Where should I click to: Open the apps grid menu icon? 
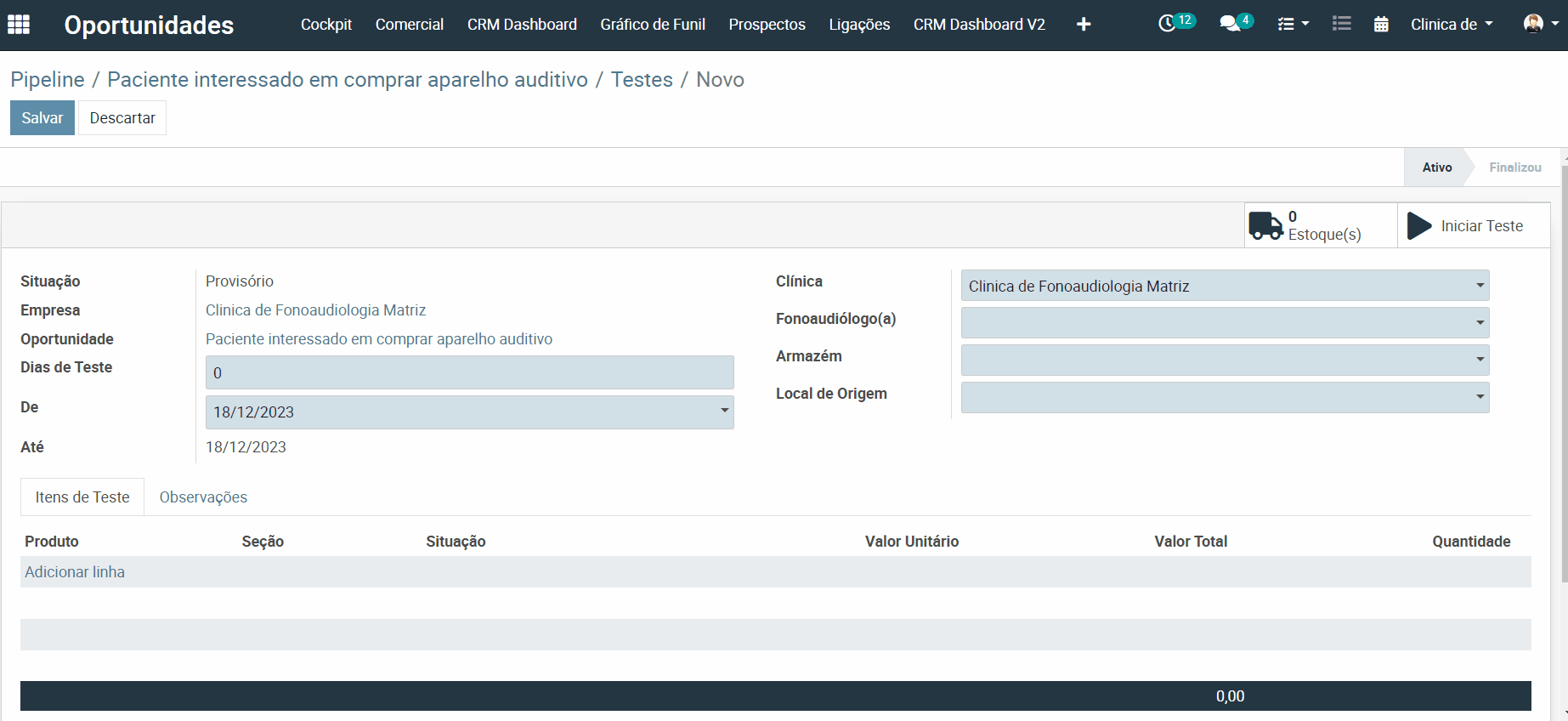pyautogui.click(x=19, y=25)
